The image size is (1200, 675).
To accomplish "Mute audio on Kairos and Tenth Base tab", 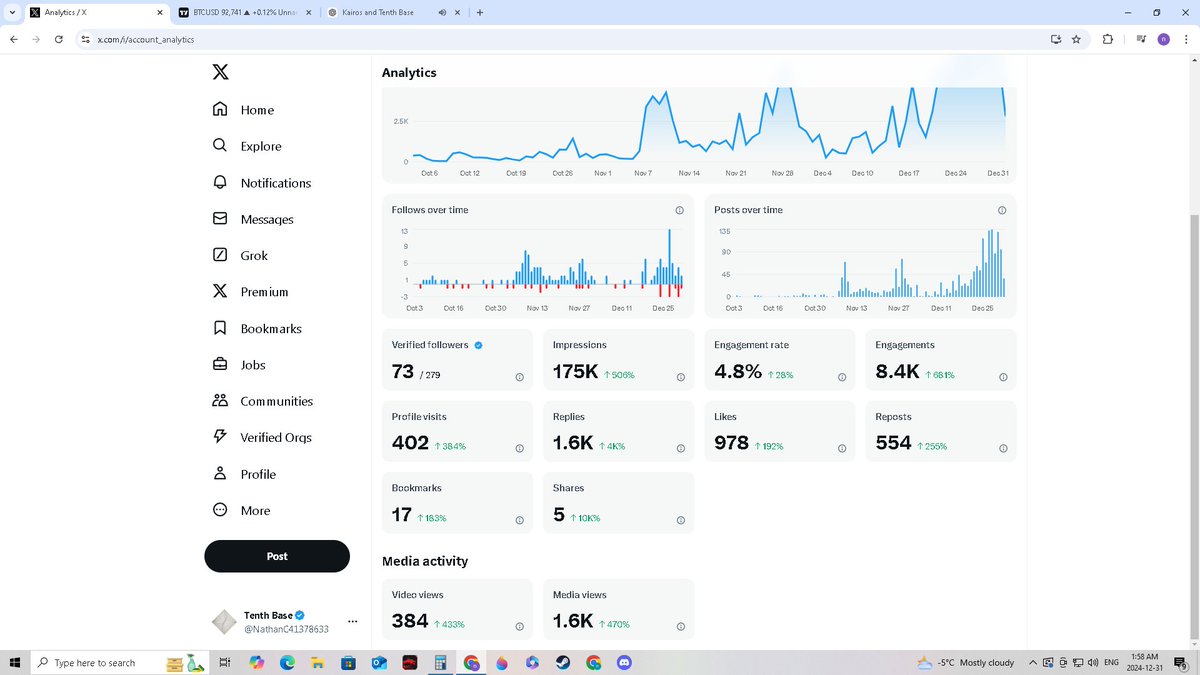I will (x=442, y=13).
